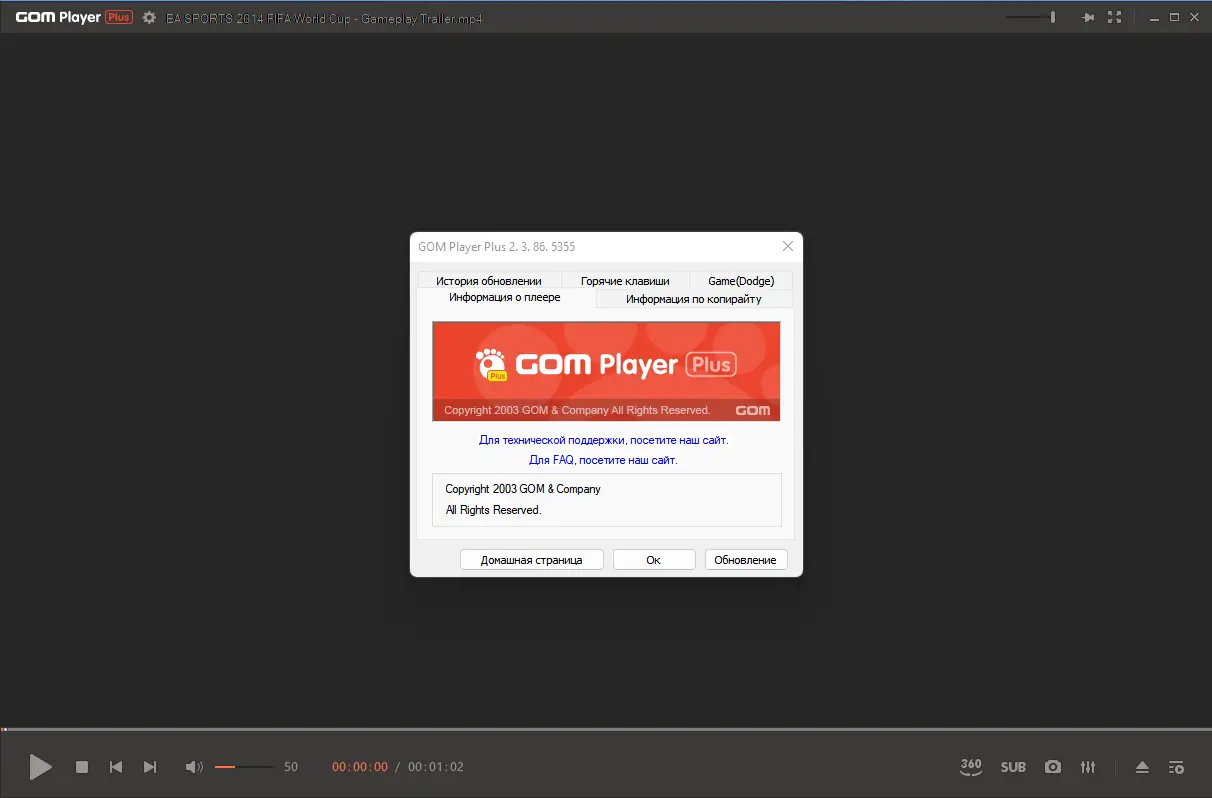Start playback with the Play button
This screenshot has width=1212, height=798.
[40, 767]
